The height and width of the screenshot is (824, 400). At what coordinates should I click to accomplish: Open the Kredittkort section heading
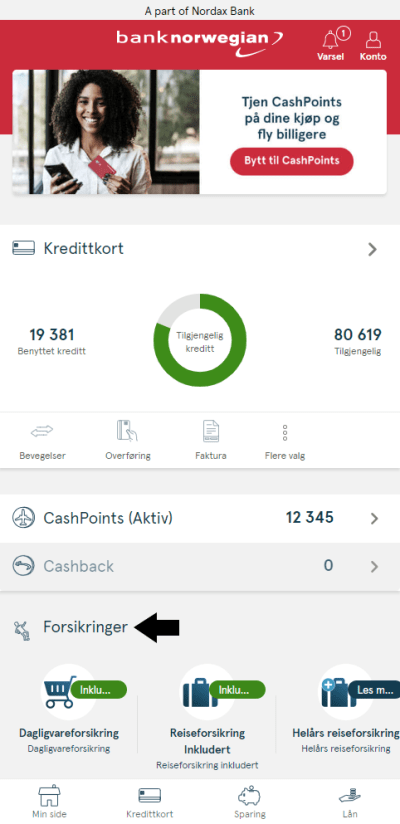coord(84,248)
